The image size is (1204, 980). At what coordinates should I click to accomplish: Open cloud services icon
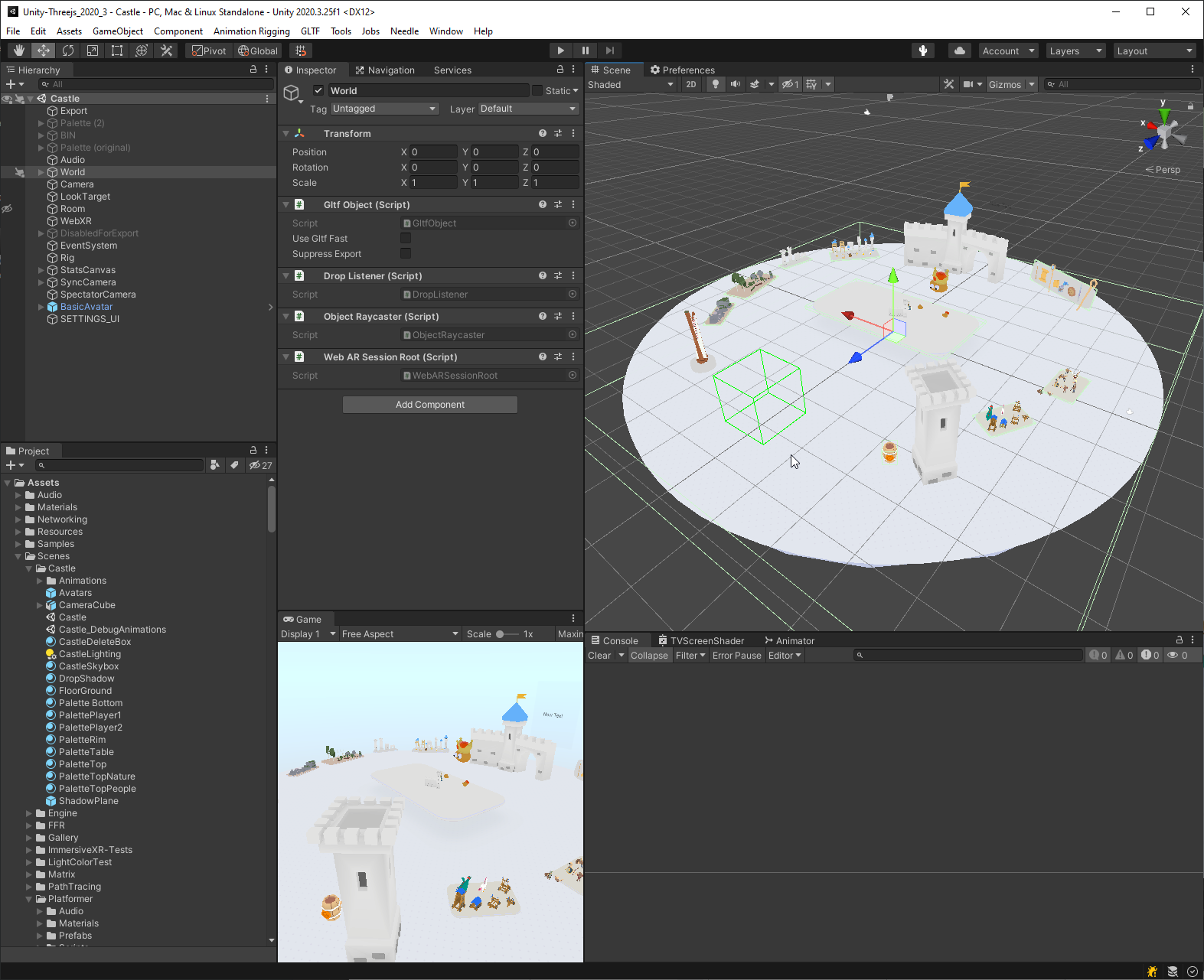coord(959,50)
